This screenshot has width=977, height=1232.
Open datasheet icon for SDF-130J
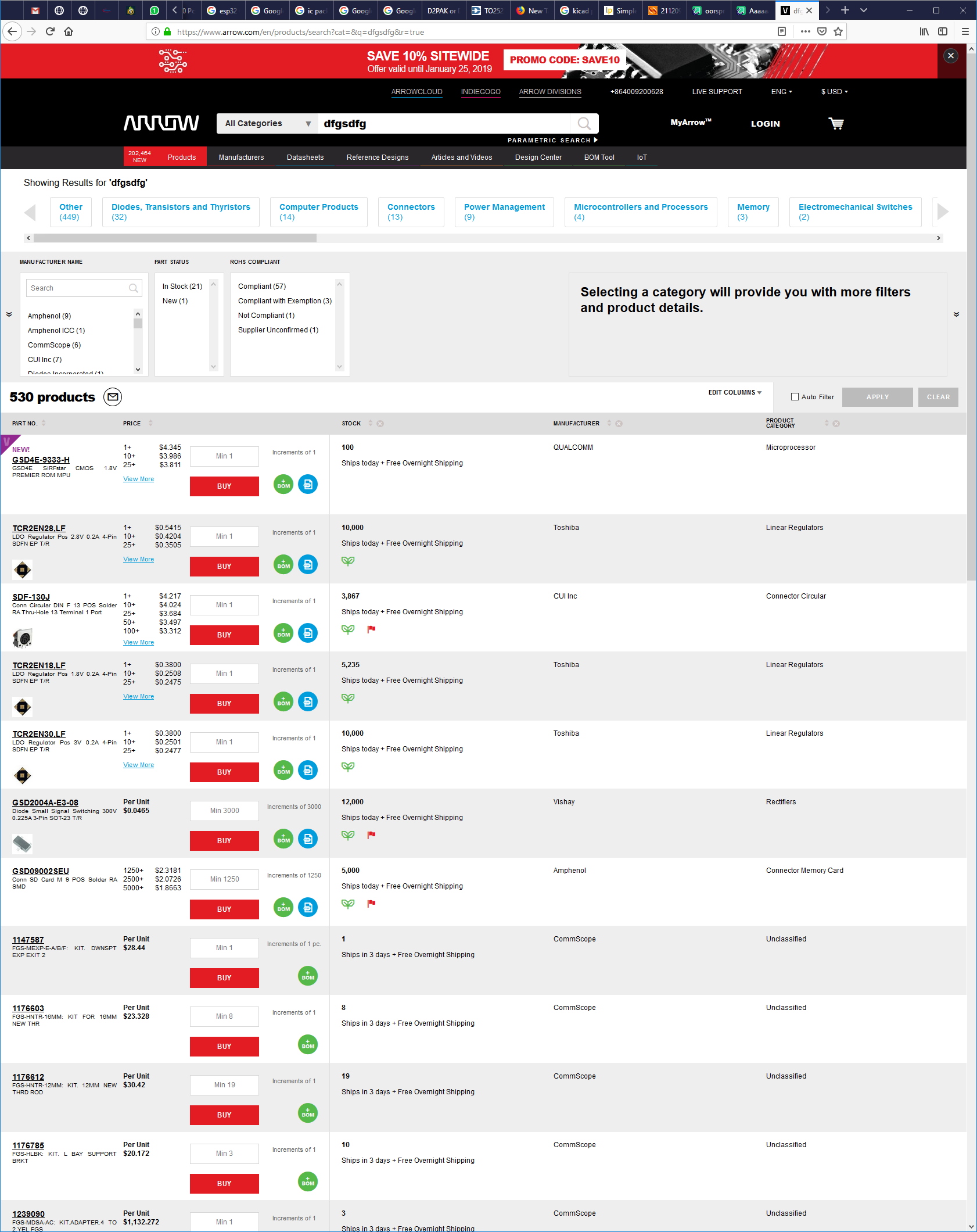pos(308,633)
